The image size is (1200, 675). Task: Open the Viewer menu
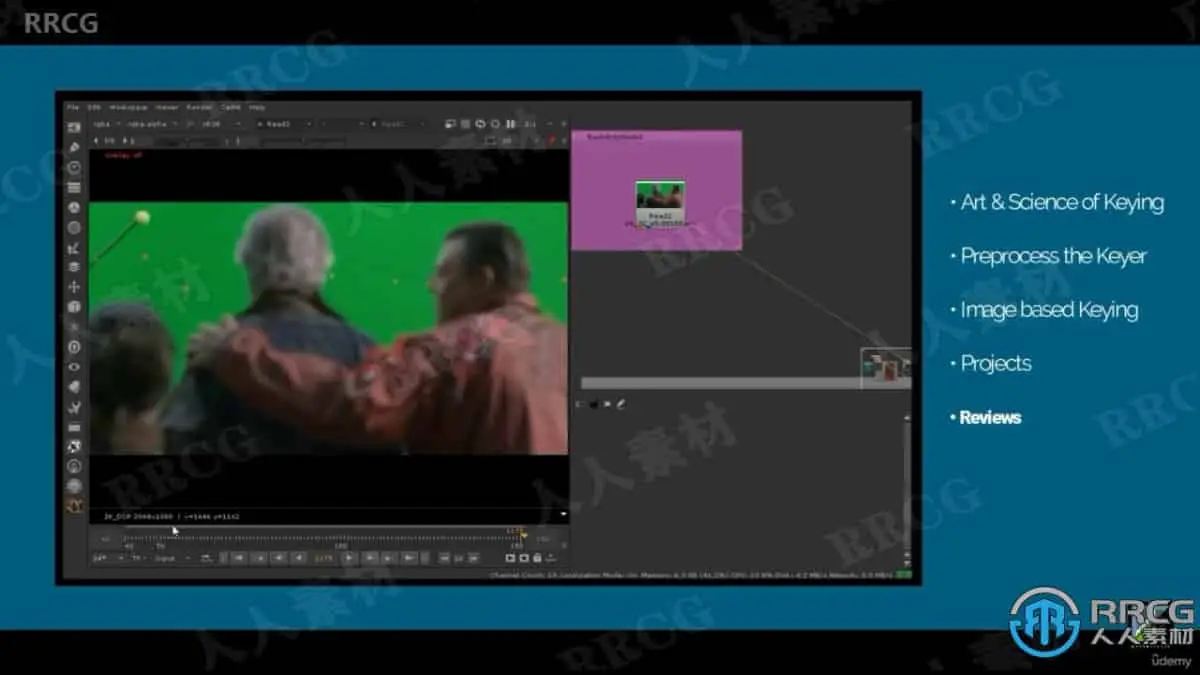(167, 106)
